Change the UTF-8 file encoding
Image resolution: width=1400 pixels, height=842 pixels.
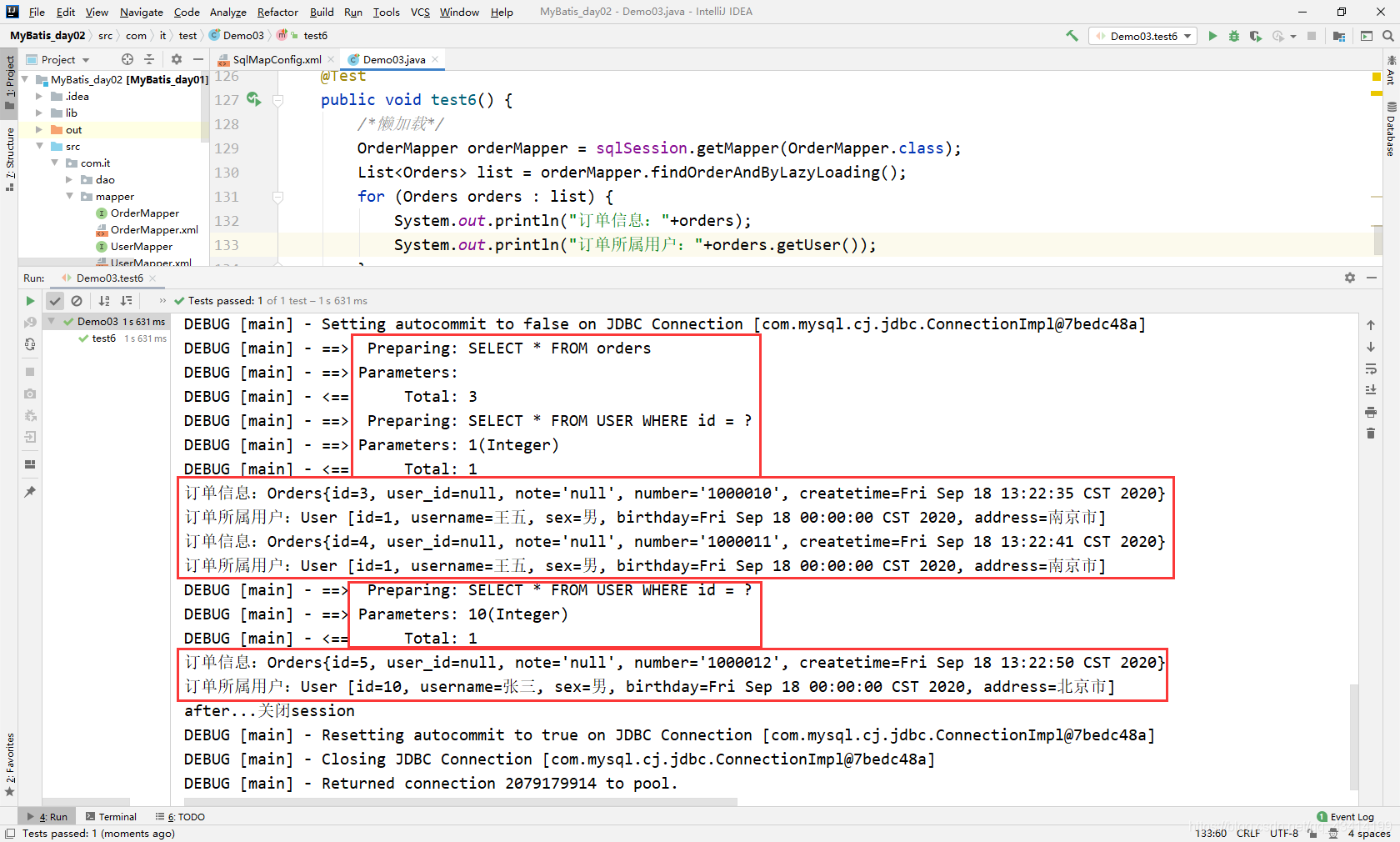tap(1283, 833)
